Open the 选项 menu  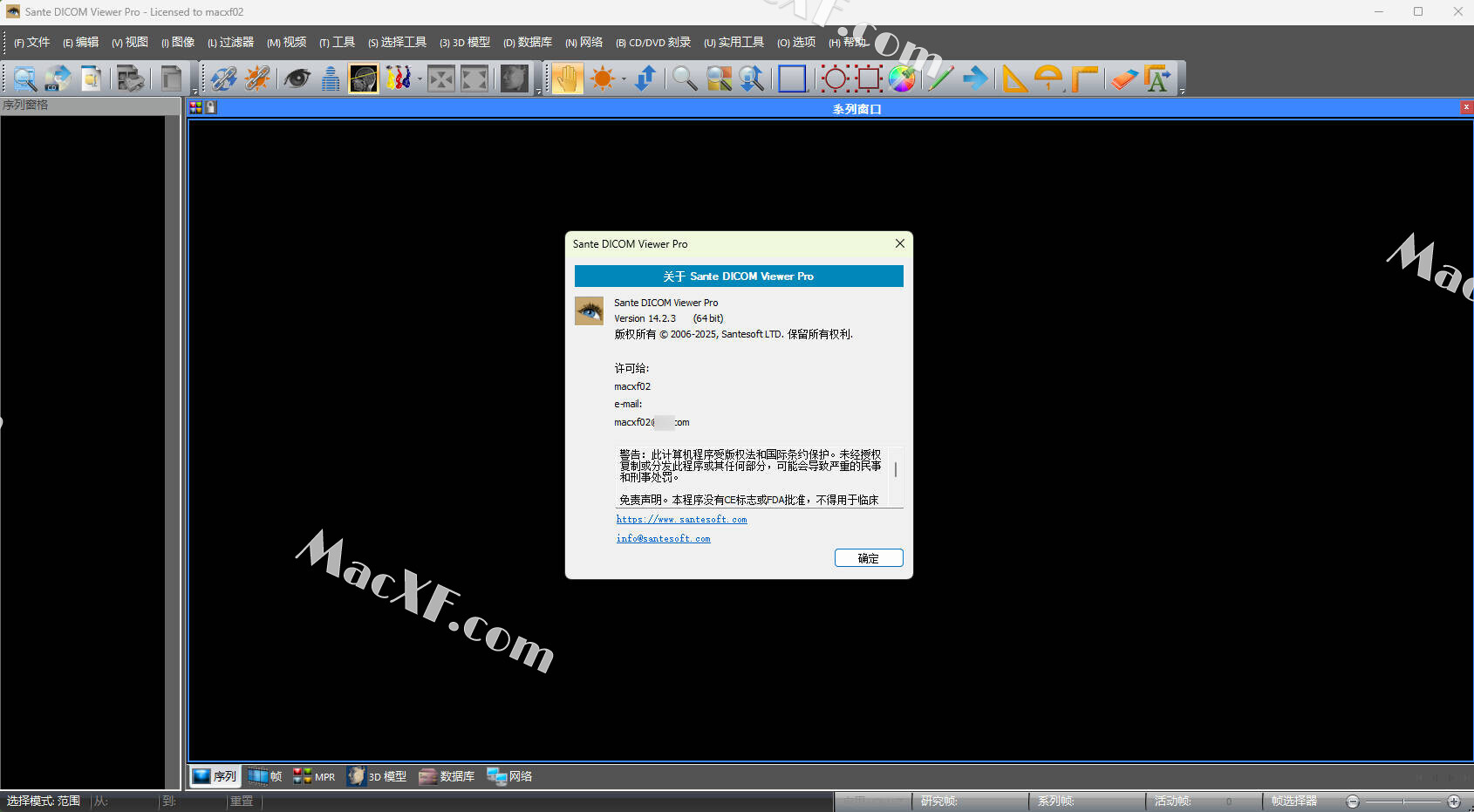[796, 42]
